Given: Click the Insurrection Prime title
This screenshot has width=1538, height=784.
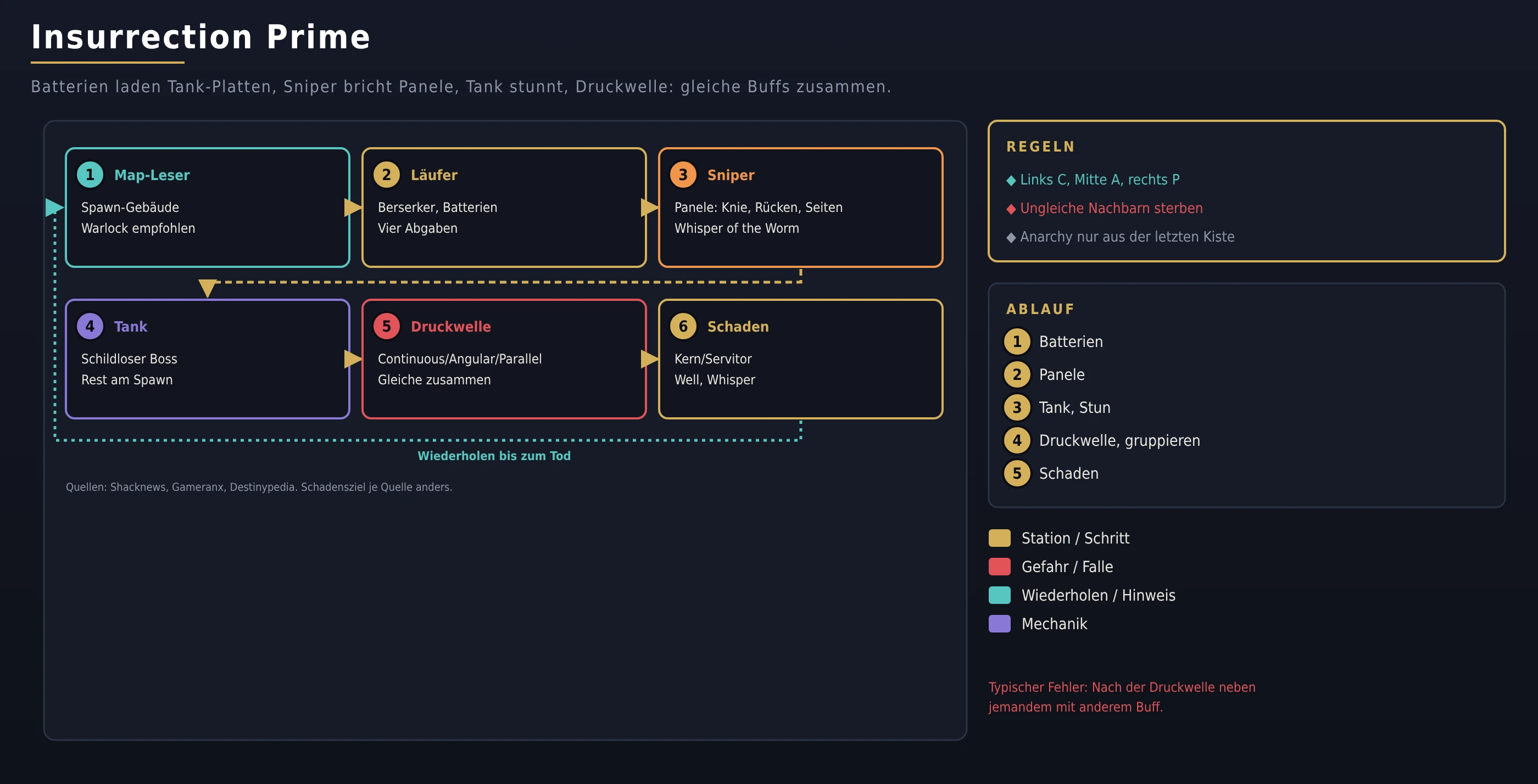Looking at the screenshot, I should [200, 37].
